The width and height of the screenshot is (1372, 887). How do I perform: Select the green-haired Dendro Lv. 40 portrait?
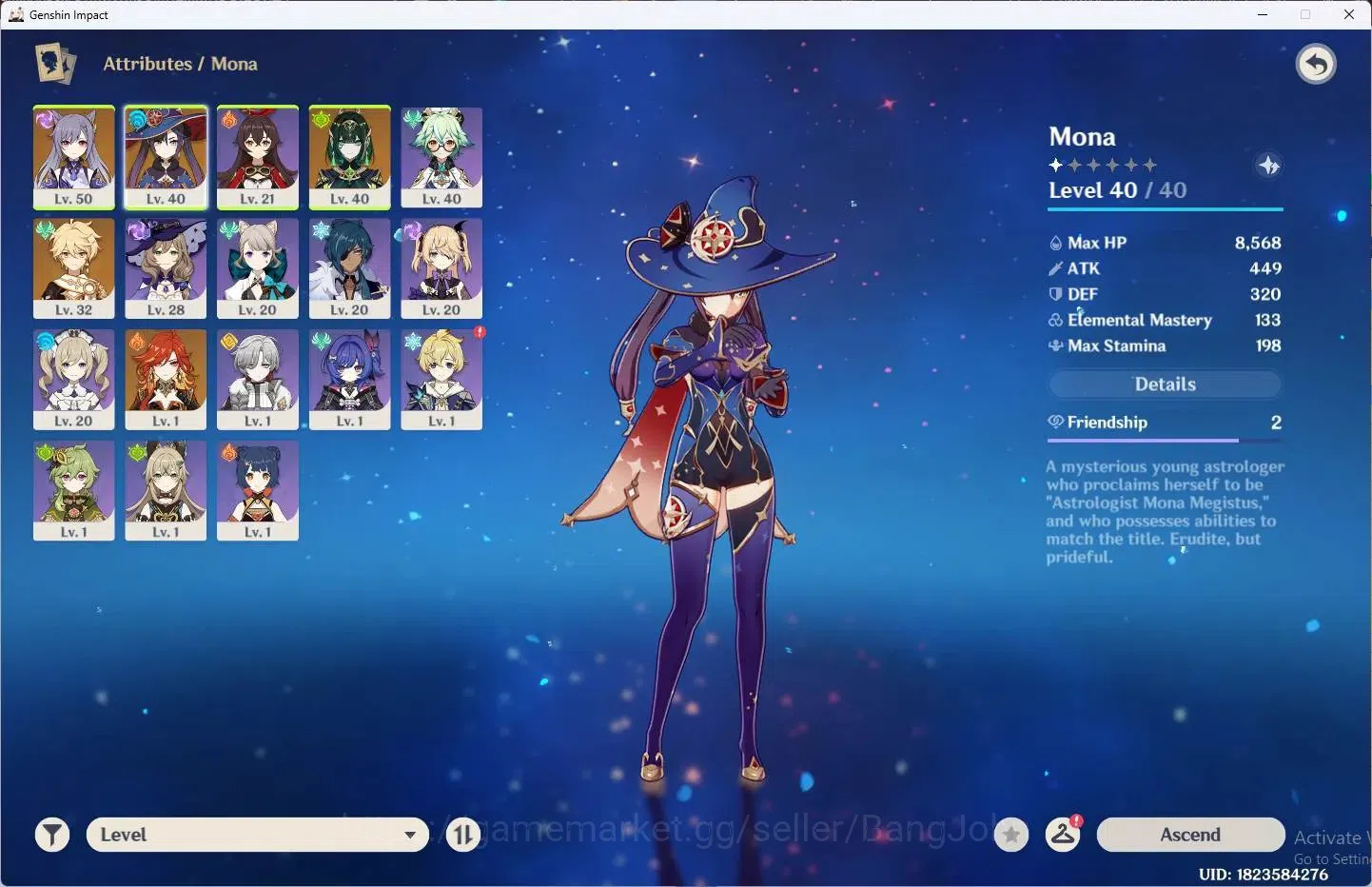(x=349, y=157)
